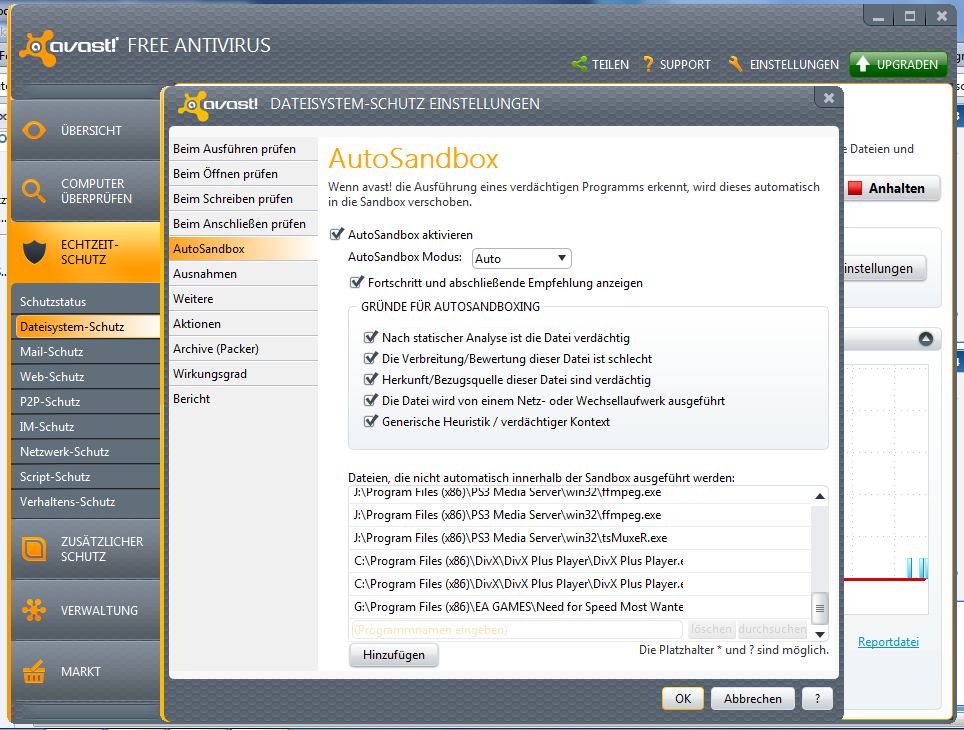The height and width of the screenshot is (730, 964).
Task: Open the Wirkungsgrad settings page
Action: click(243, 374)
